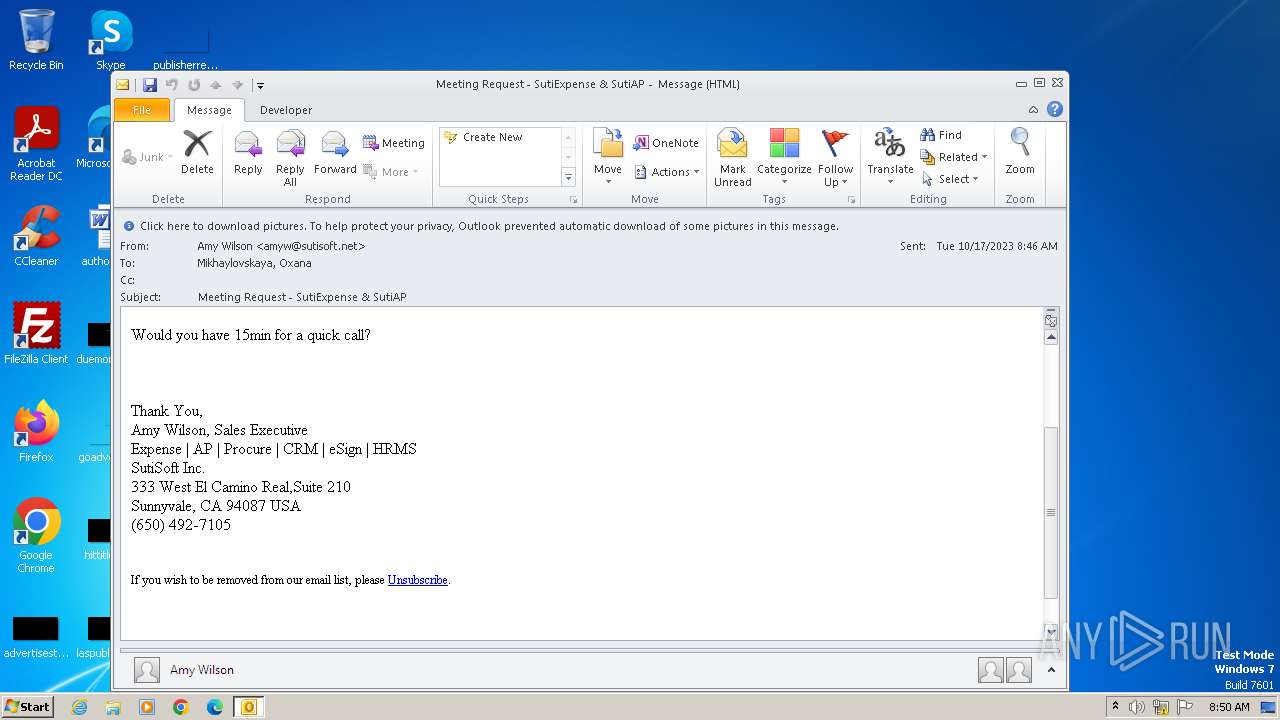Open the Firefox desktop shortcut
Image resolution: width=1280 pixels, height=720 pixels.
36,432
